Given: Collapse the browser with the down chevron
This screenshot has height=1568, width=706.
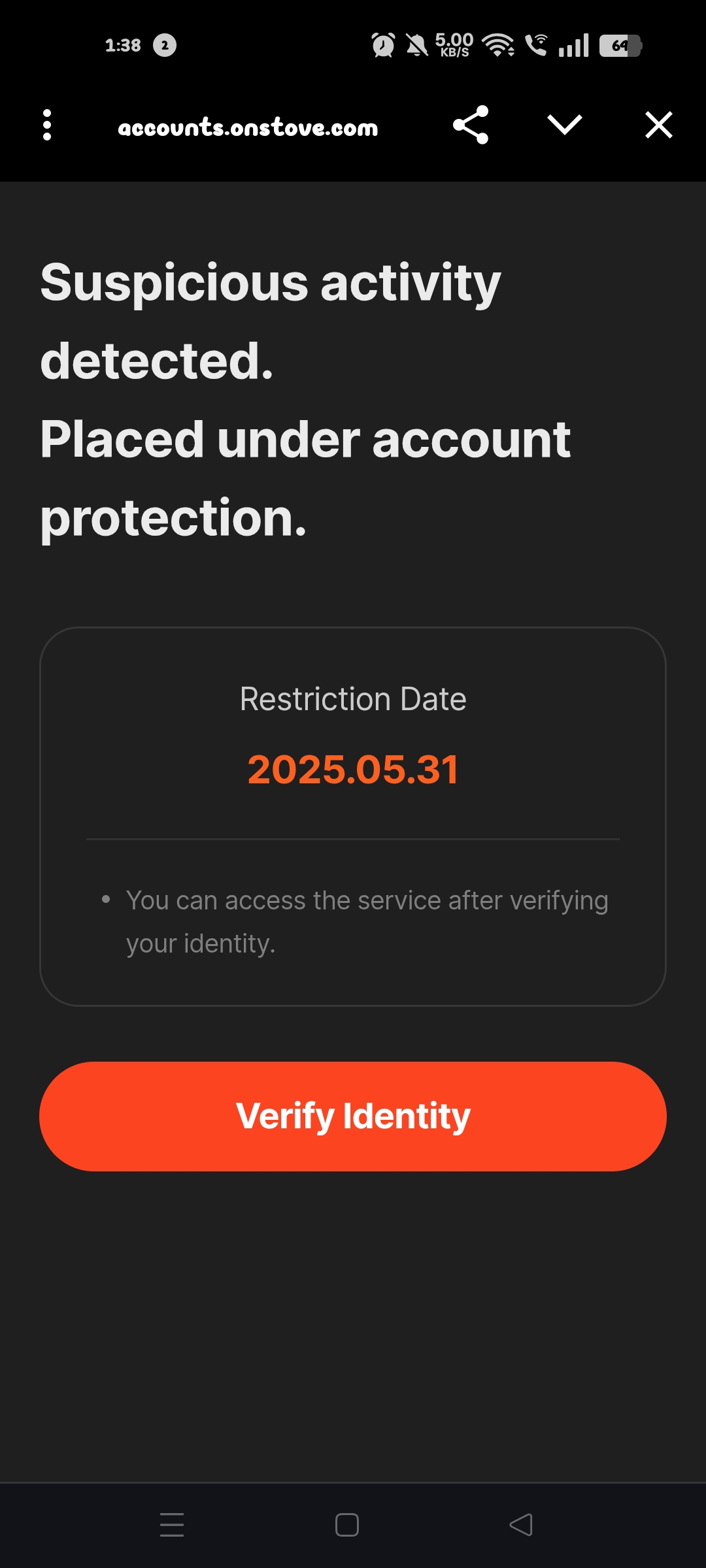Looking at the screenshot, I should pos(565,125).
